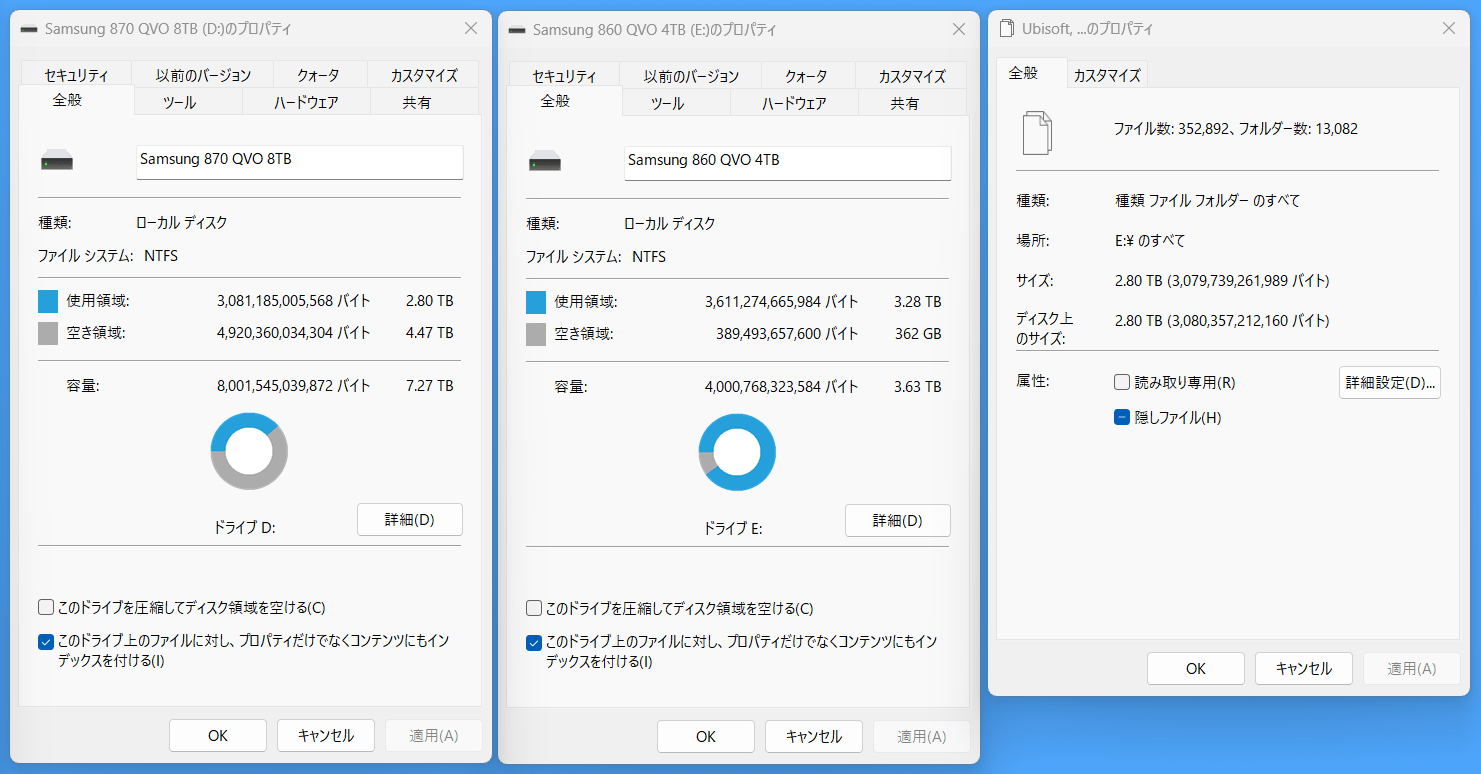Click 3,611,274,665,984 バイト used space value
The width and height of the screenshot is (1481, 774).
(x=781, y=302)
